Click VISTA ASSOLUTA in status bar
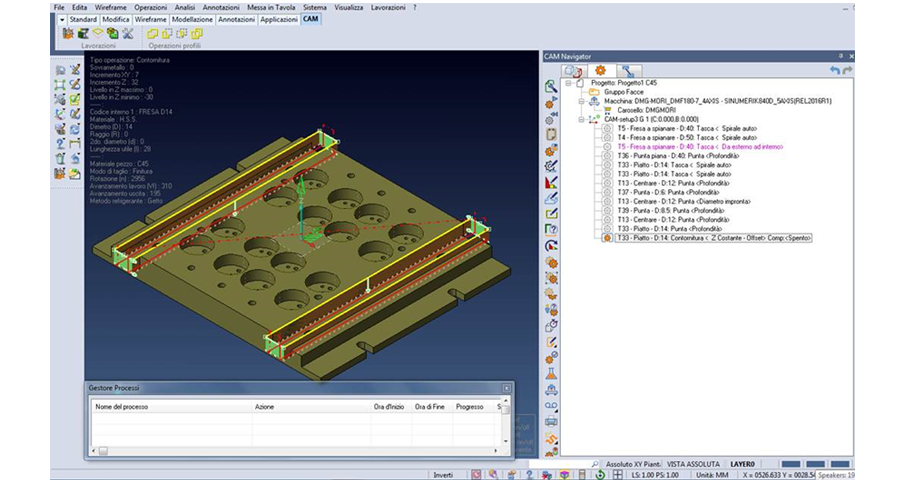The image size is (910, 483). pyautogui.click(x=693, y=464)
